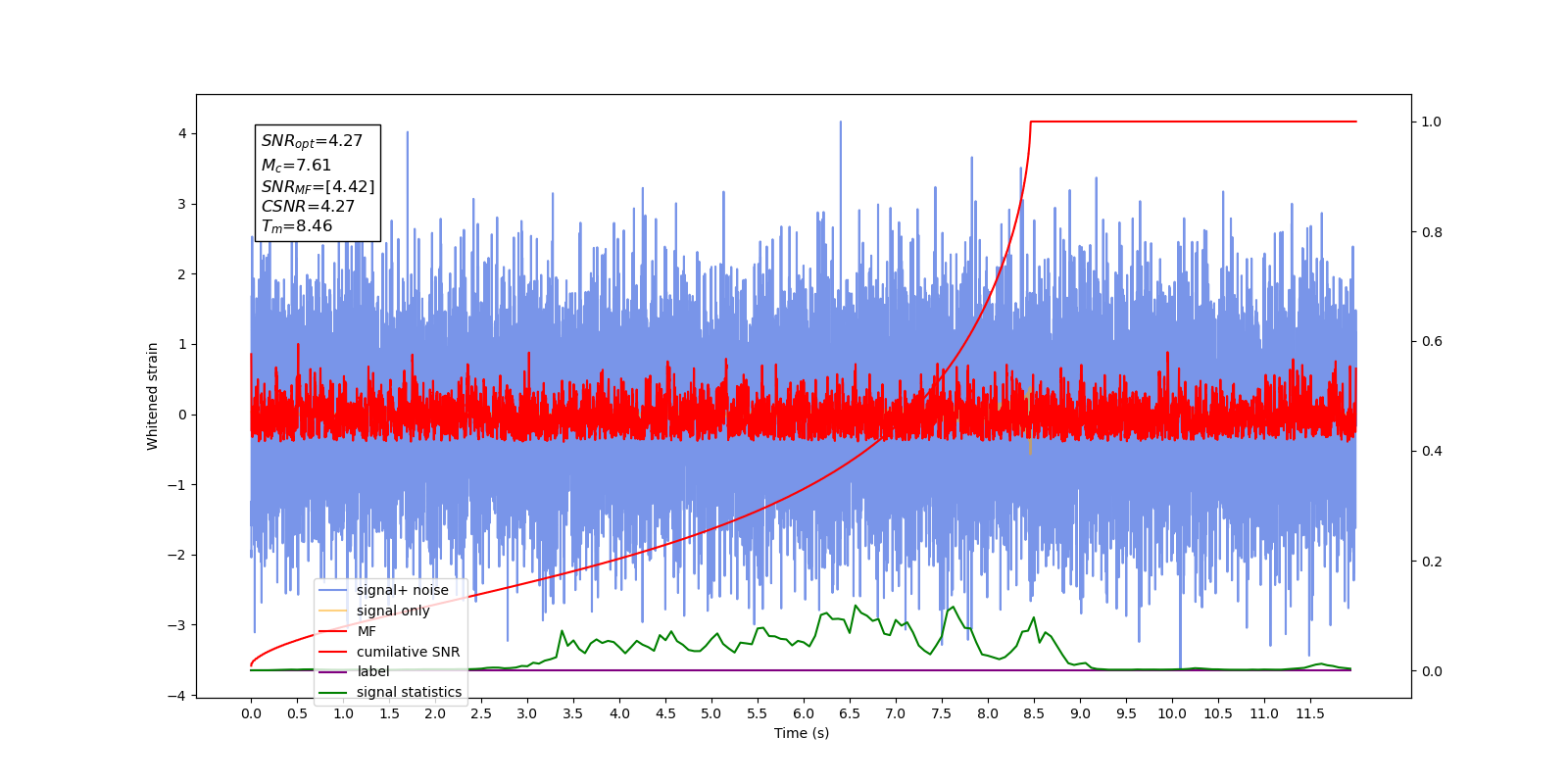Click the 4.5 tick on the time axis

pos(665,713)
